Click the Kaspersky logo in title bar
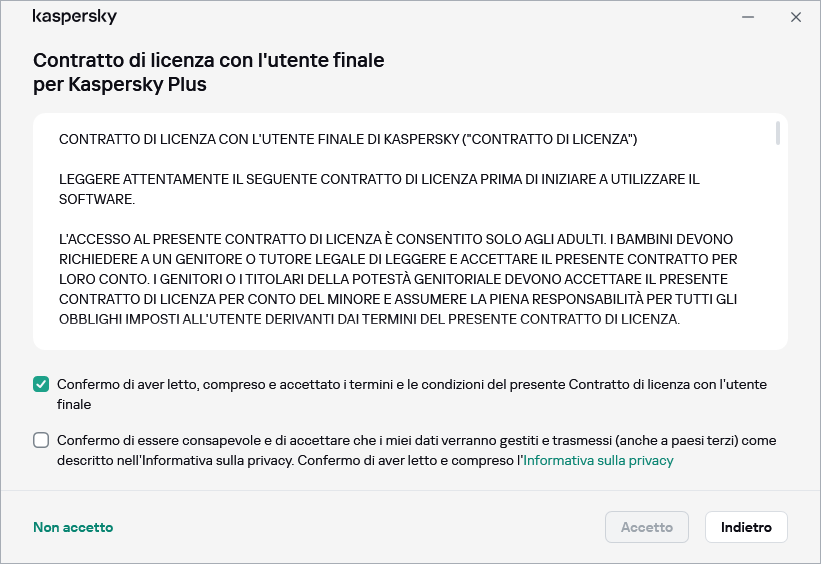 tap(75, 17)
